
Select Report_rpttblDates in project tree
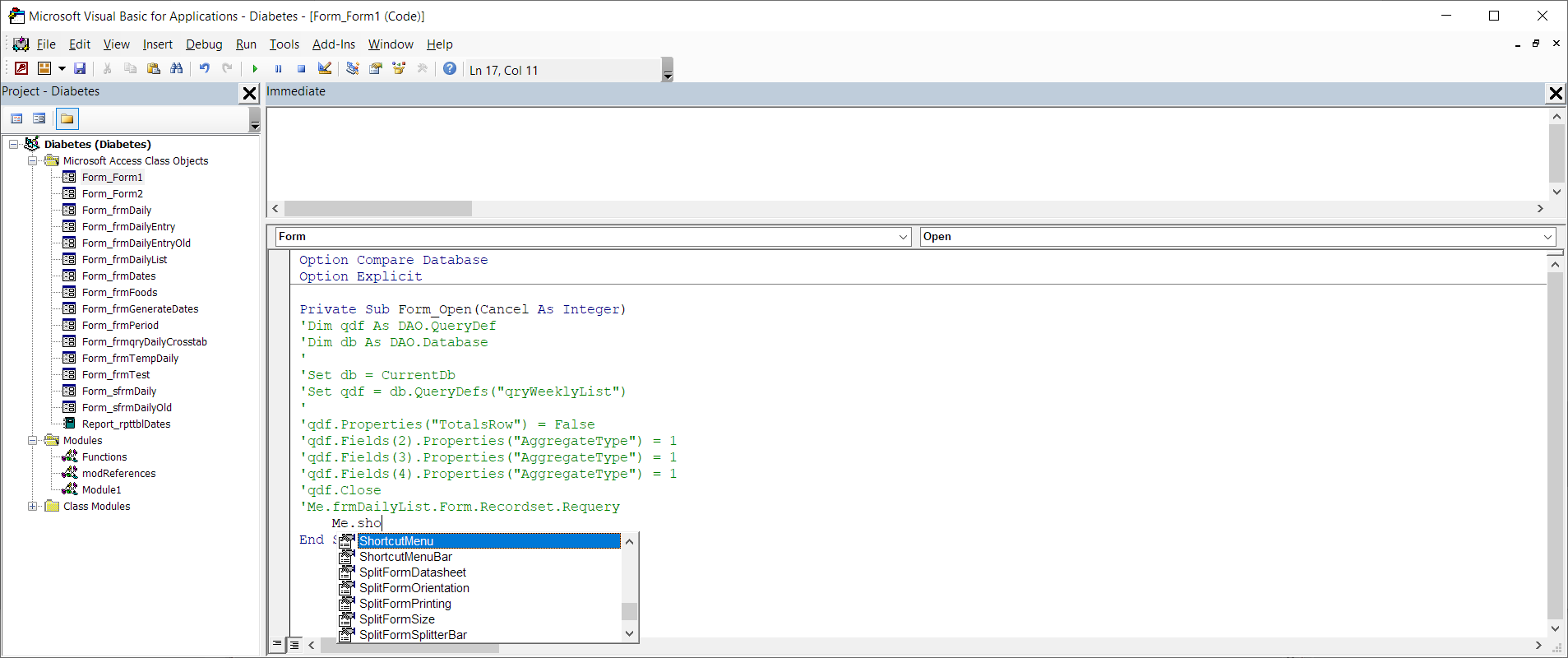(x=126, y=424)
